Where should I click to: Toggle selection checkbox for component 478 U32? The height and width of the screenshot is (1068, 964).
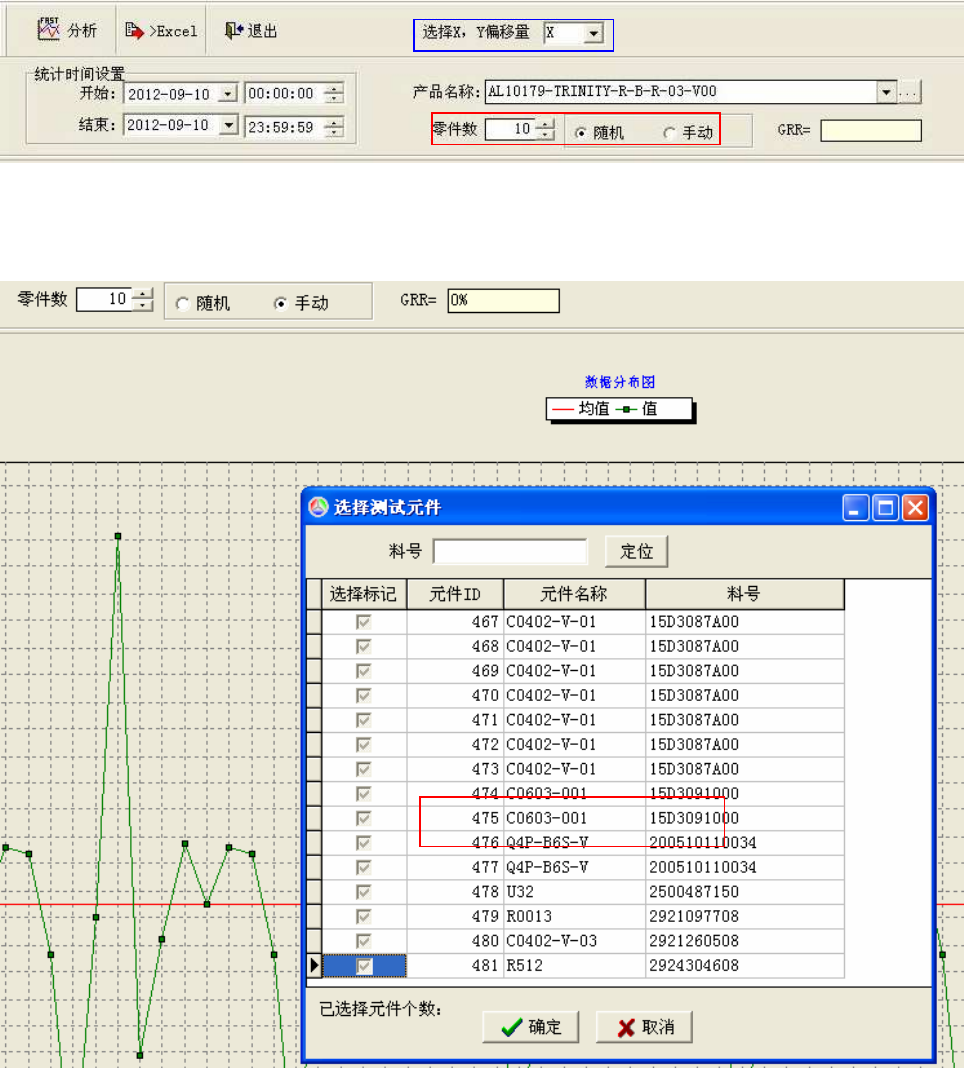(364, 891)
